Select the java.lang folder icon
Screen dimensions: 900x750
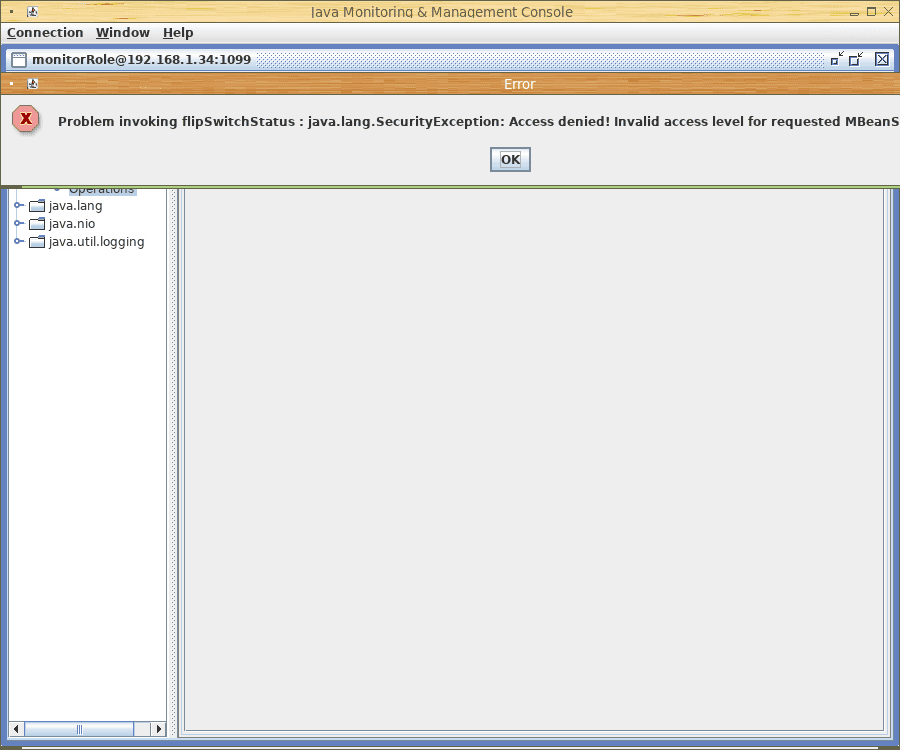(37, 205)
